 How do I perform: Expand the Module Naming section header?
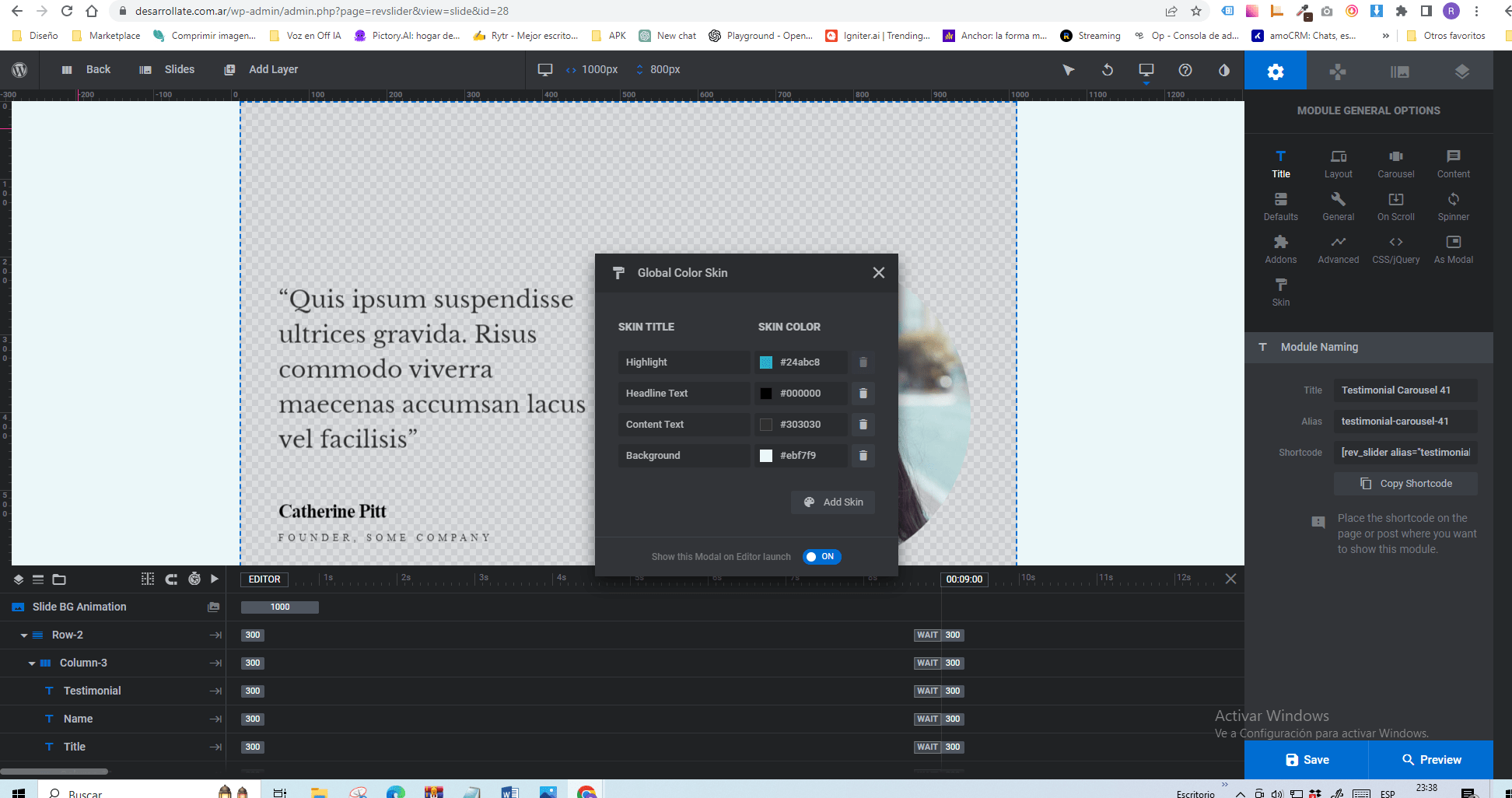coord(1369,347)
